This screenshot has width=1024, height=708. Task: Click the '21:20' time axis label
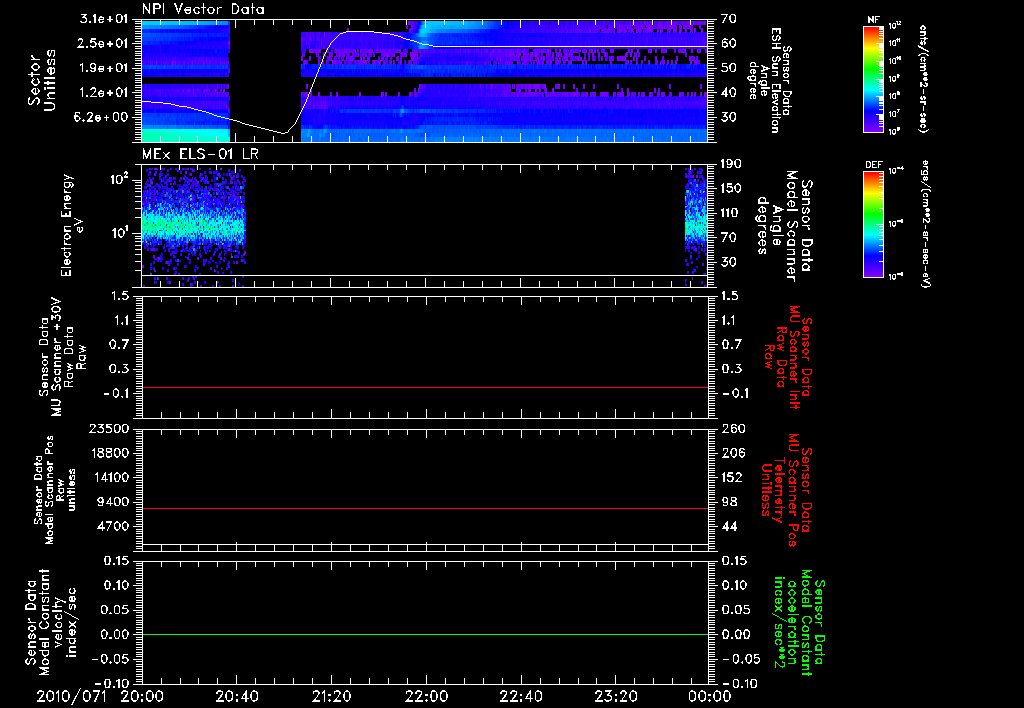tap(331, 696)
